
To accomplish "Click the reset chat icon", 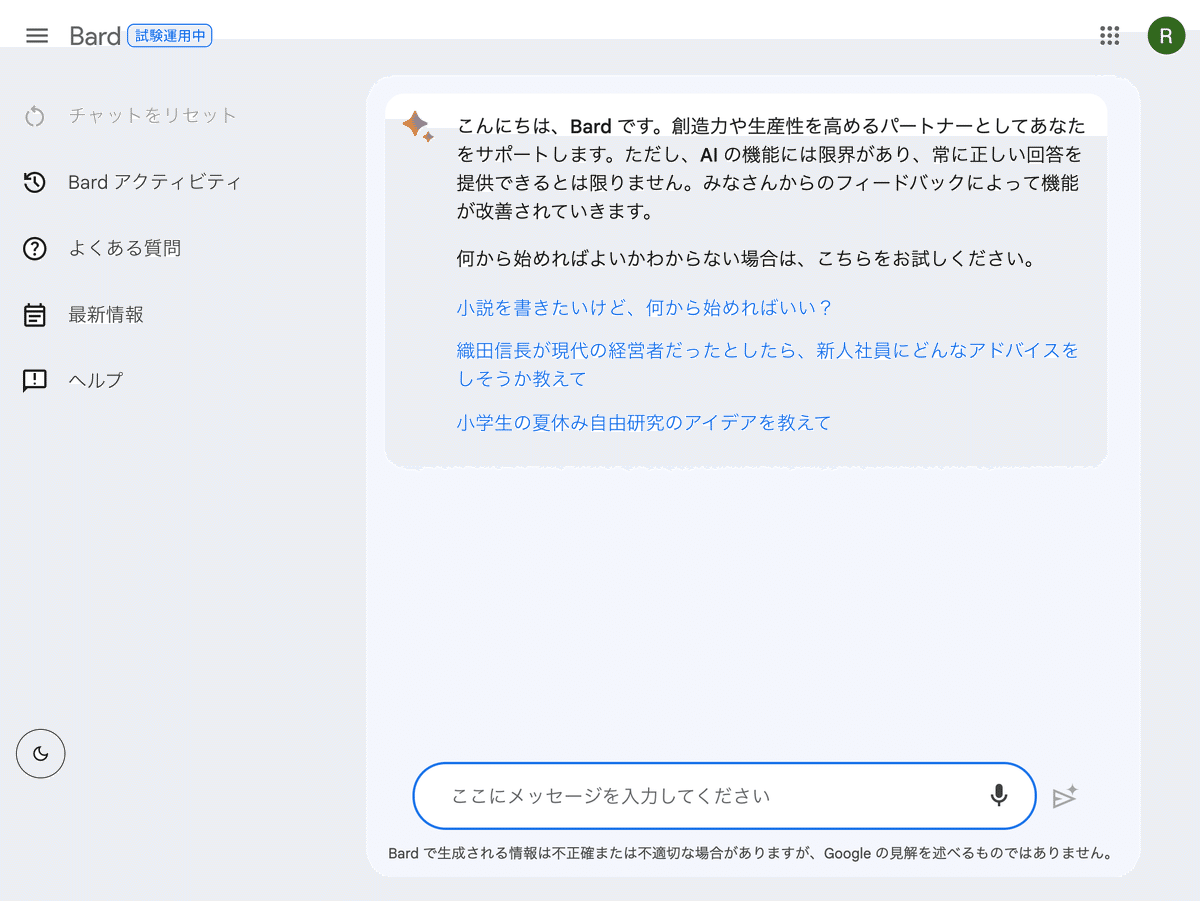I will tap(35, 116).
